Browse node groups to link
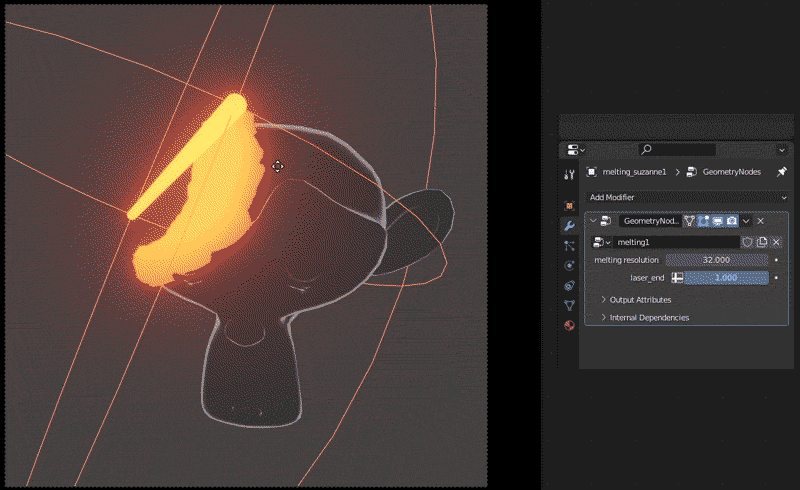This screenshot has width=800, height=490. [x=601, y=242]
